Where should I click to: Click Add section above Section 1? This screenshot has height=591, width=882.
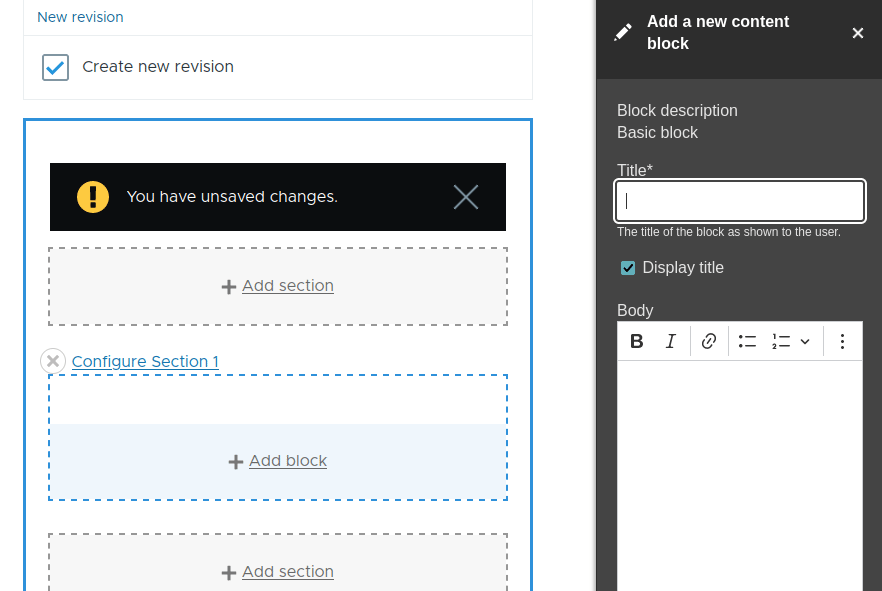[x=277, y=285]
